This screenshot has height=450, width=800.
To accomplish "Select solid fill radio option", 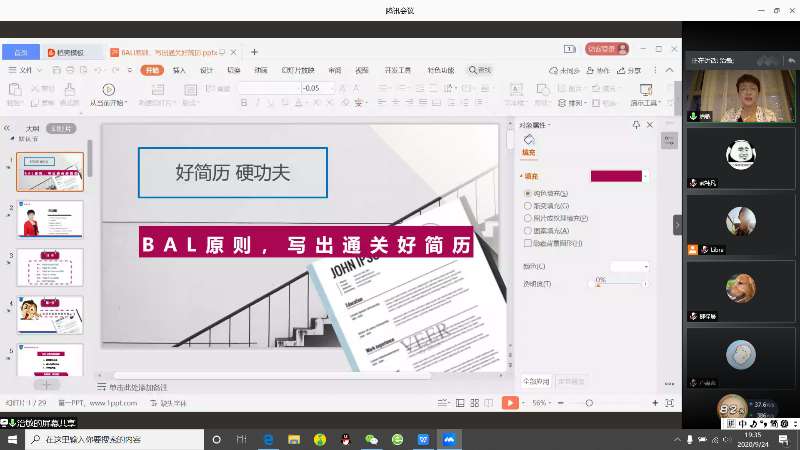I will pyautogui.click(x=528, y=193).
